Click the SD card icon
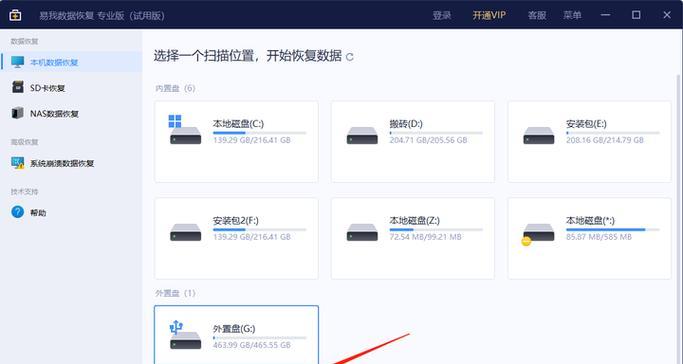Image resolution: width=683 pixels, height=364 pixels. pos(17,87)
